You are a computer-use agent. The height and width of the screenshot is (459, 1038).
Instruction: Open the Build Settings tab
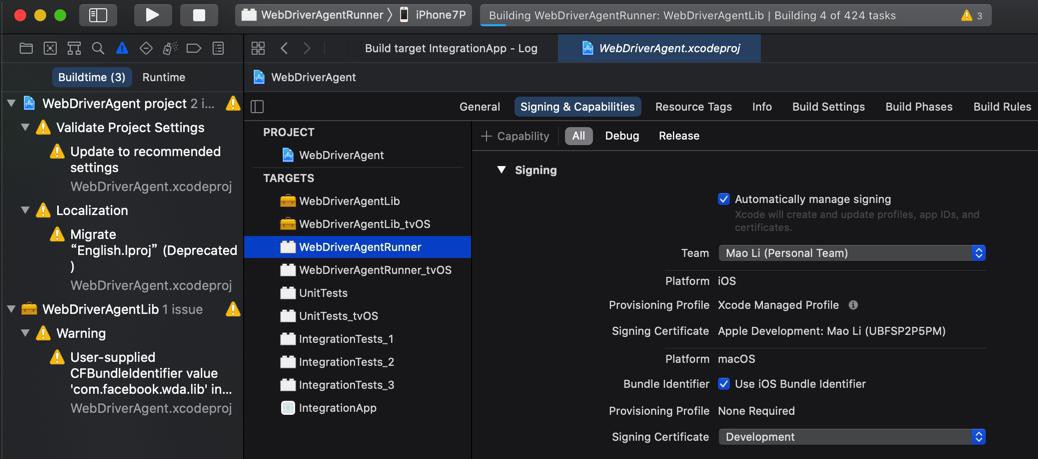pyautogui.click(x=828, y=107)
